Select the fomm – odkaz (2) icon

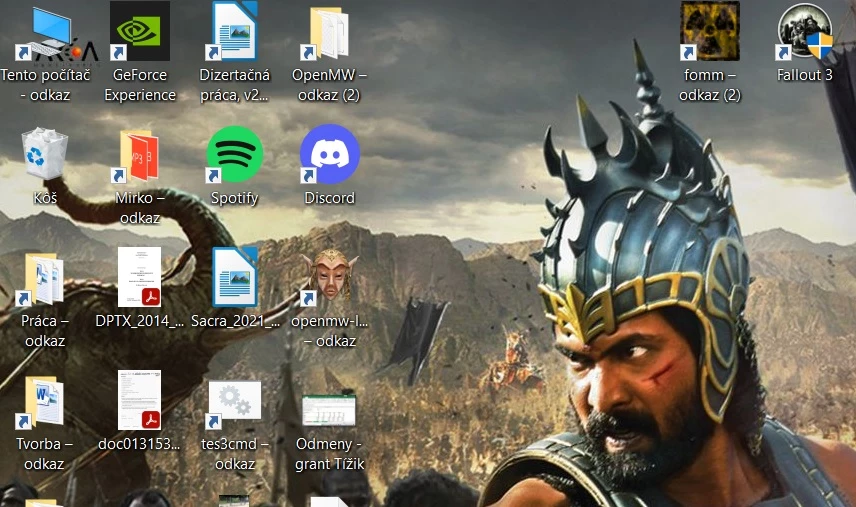(710, 31)
